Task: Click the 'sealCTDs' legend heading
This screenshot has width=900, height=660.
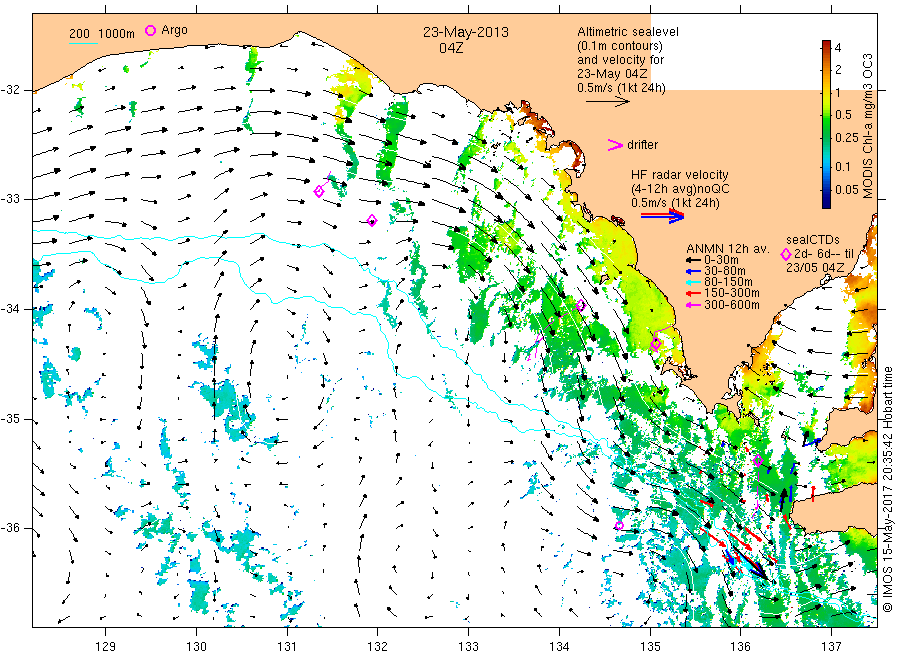Action: 813,240
